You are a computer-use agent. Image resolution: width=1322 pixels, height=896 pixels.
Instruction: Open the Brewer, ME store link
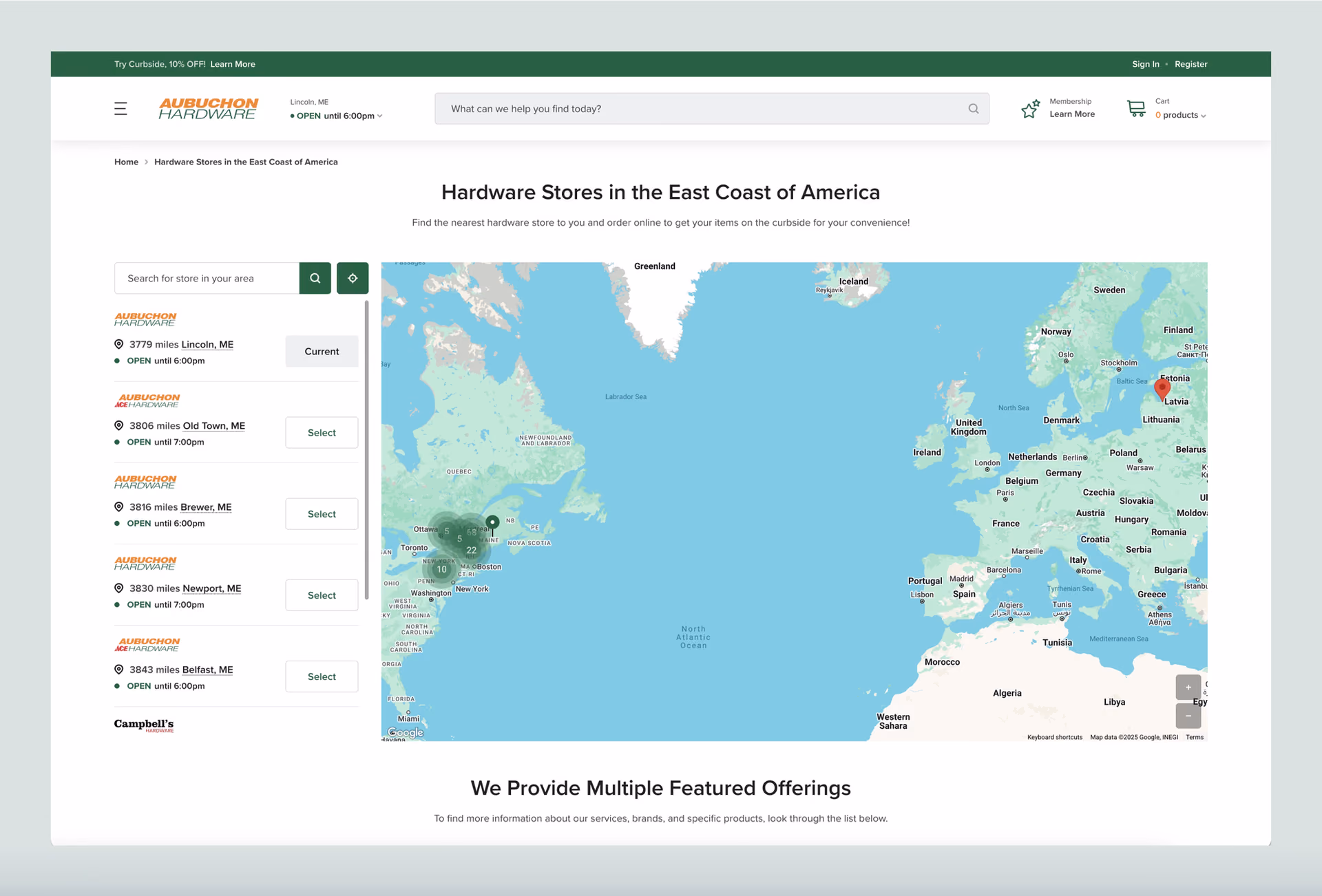coord(206,506)
